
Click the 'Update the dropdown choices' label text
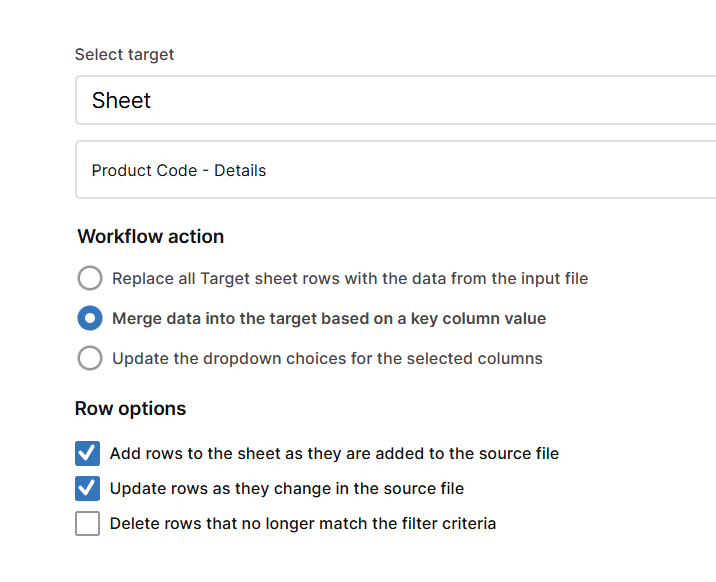[x=327, y=358]
